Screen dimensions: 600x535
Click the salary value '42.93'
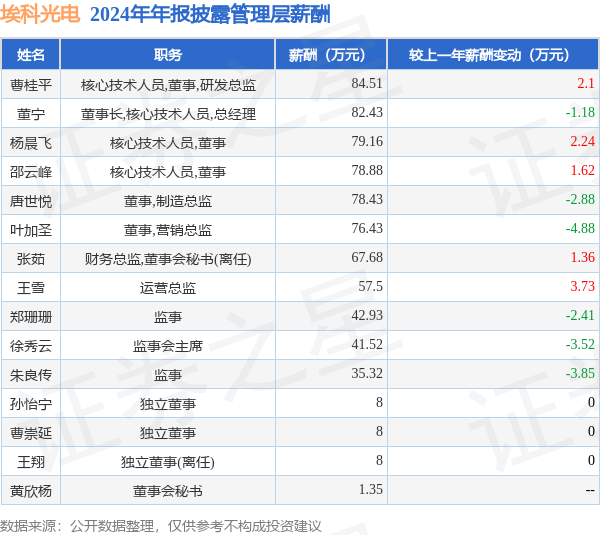click(367, 316)
